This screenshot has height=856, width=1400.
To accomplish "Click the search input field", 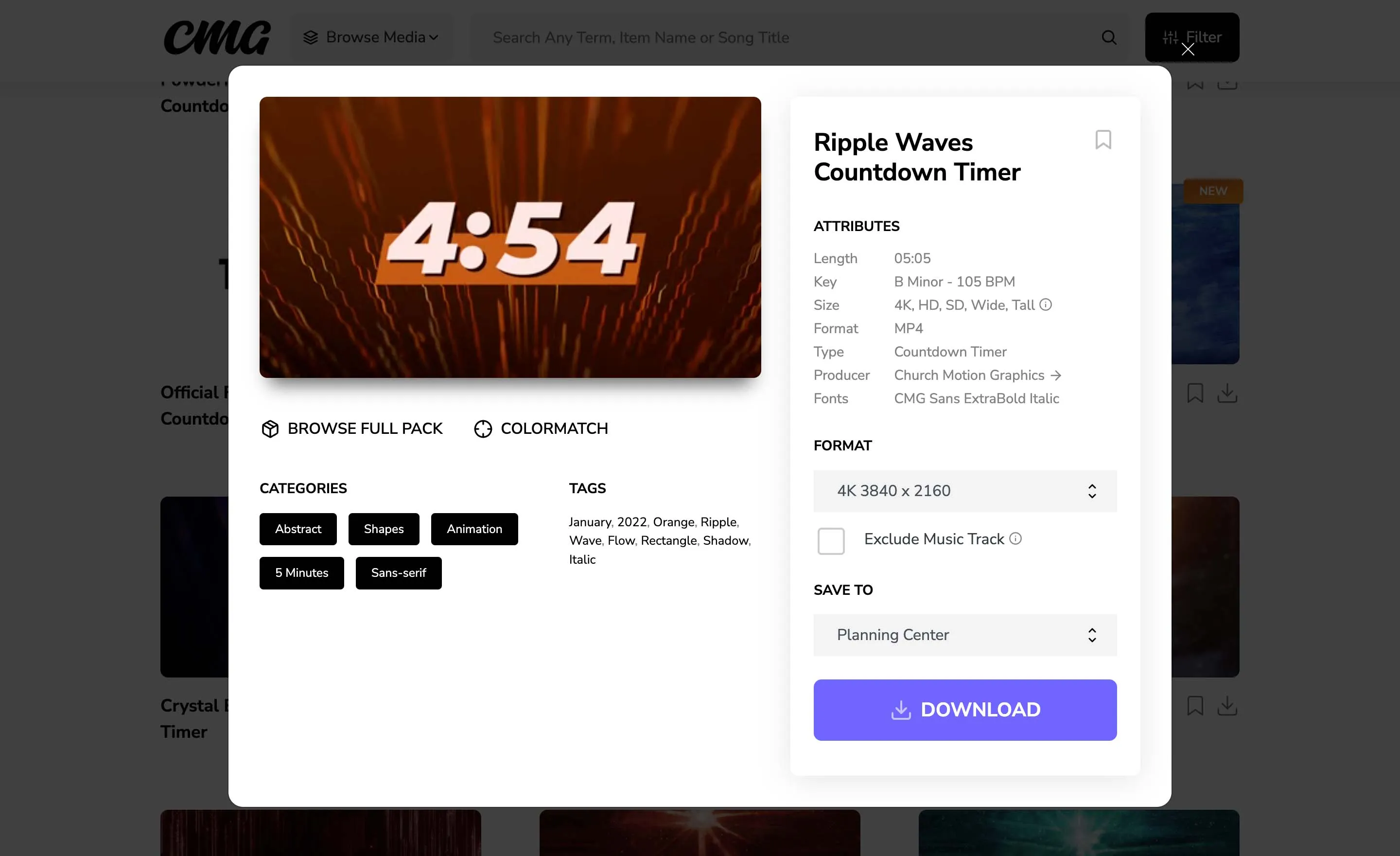I will tap(738, 37).
